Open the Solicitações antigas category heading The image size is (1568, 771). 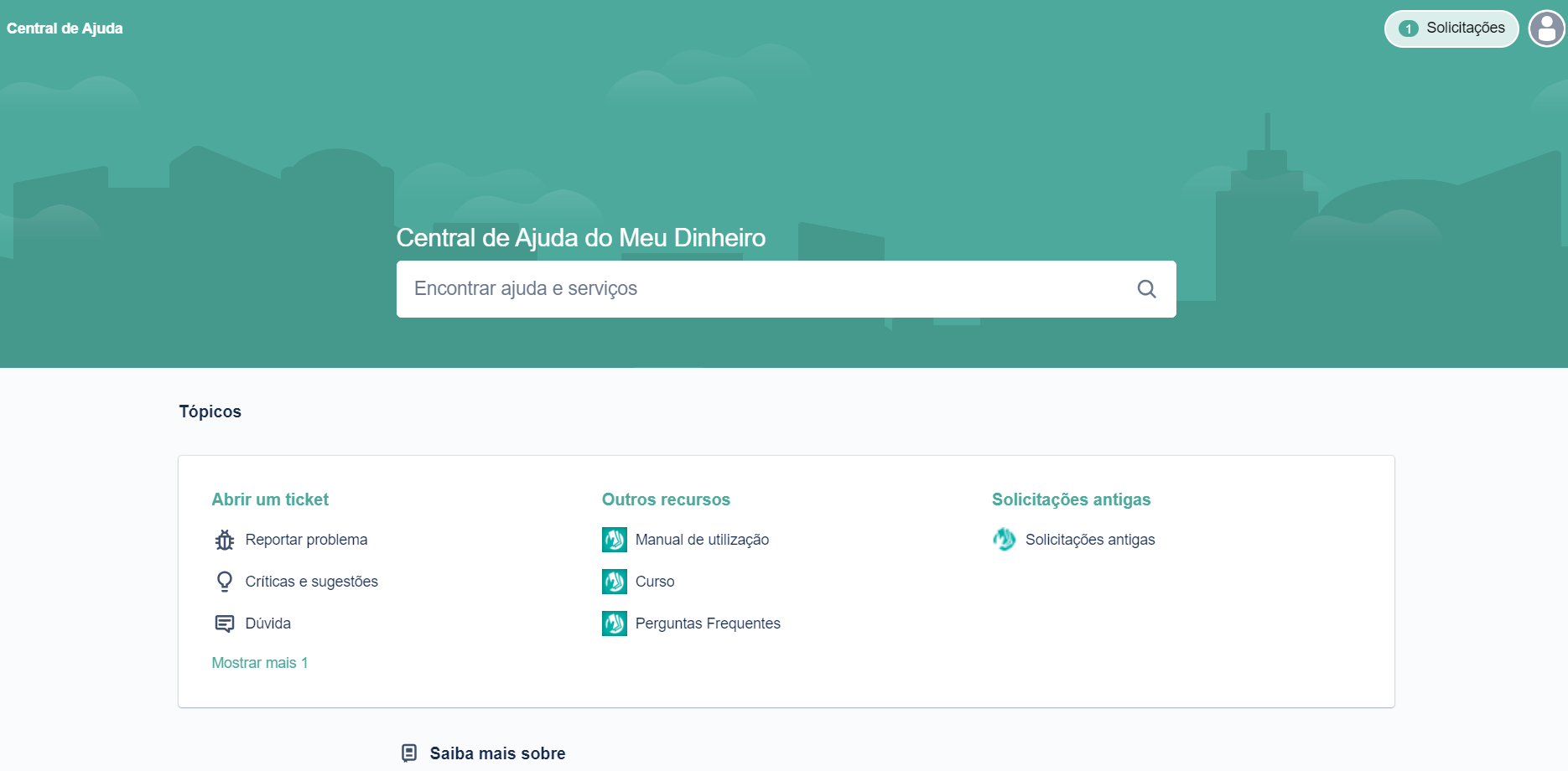(1071, 499)
